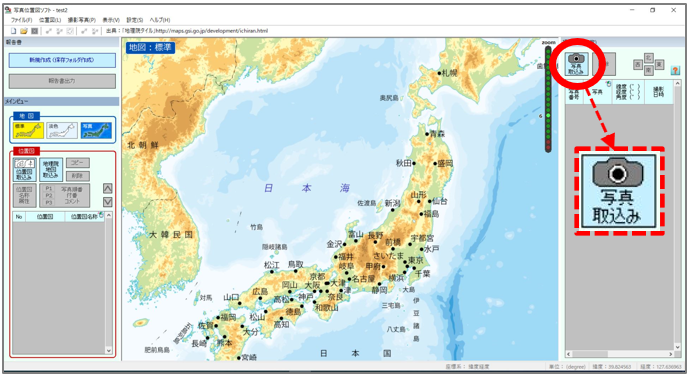Click 新規作成 (保存フォルダ作成) button
Viewport: 689px width, 376px height.
(62, 60)
